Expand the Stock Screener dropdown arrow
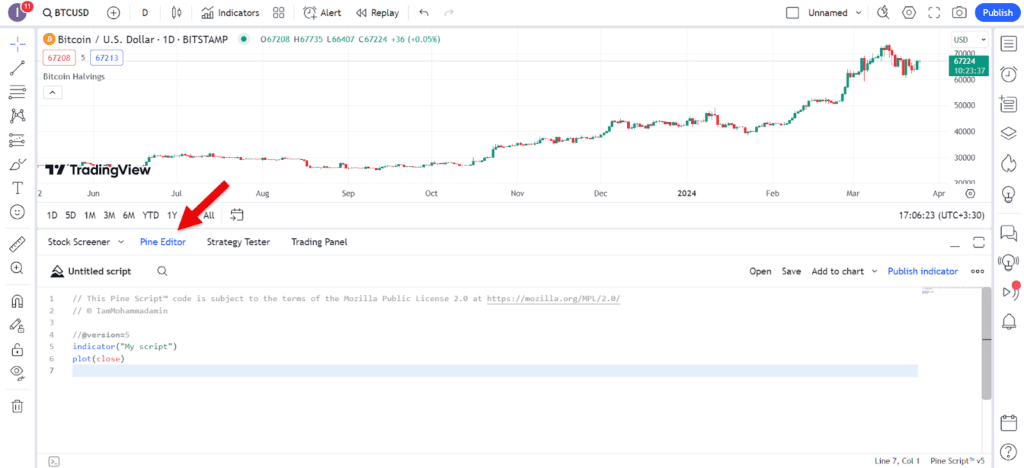 pyautogui.click(x=121, y=242)
